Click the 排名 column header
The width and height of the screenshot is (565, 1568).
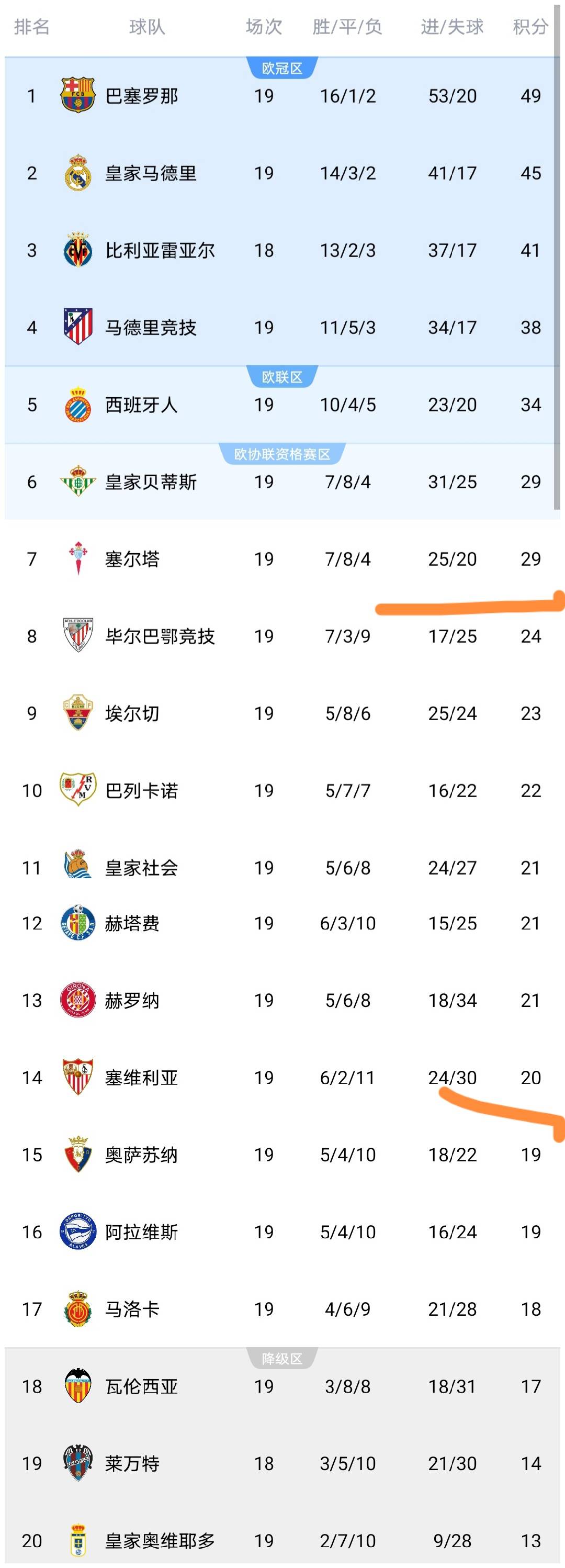[x=31, y=27]
